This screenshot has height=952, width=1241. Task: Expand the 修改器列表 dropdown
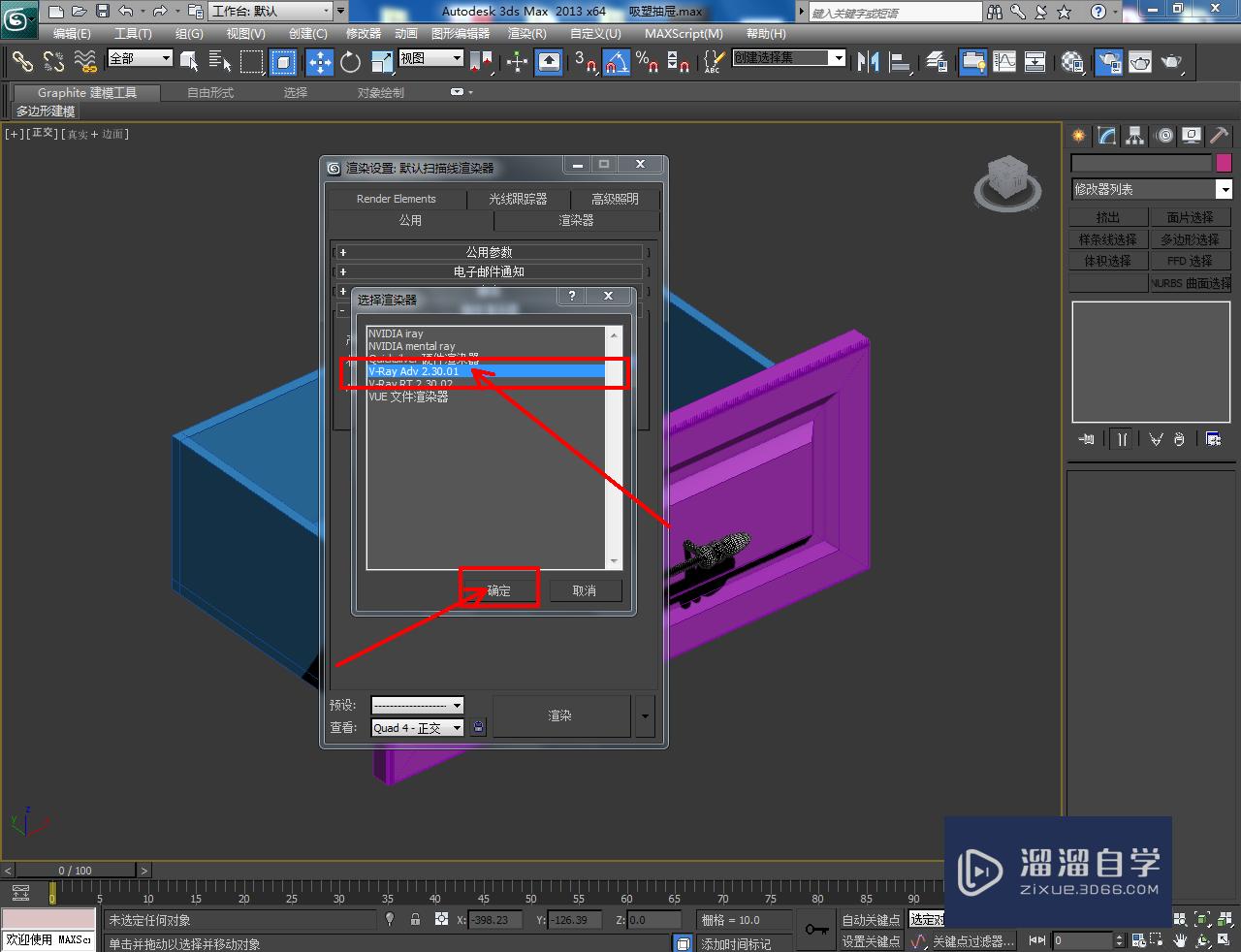pos(1152,189)
